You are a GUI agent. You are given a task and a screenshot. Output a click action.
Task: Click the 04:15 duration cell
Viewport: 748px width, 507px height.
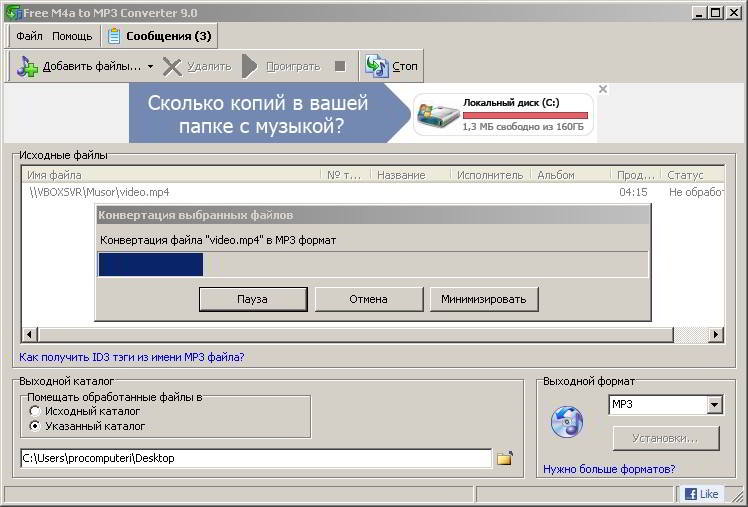(x=634, y=192)
